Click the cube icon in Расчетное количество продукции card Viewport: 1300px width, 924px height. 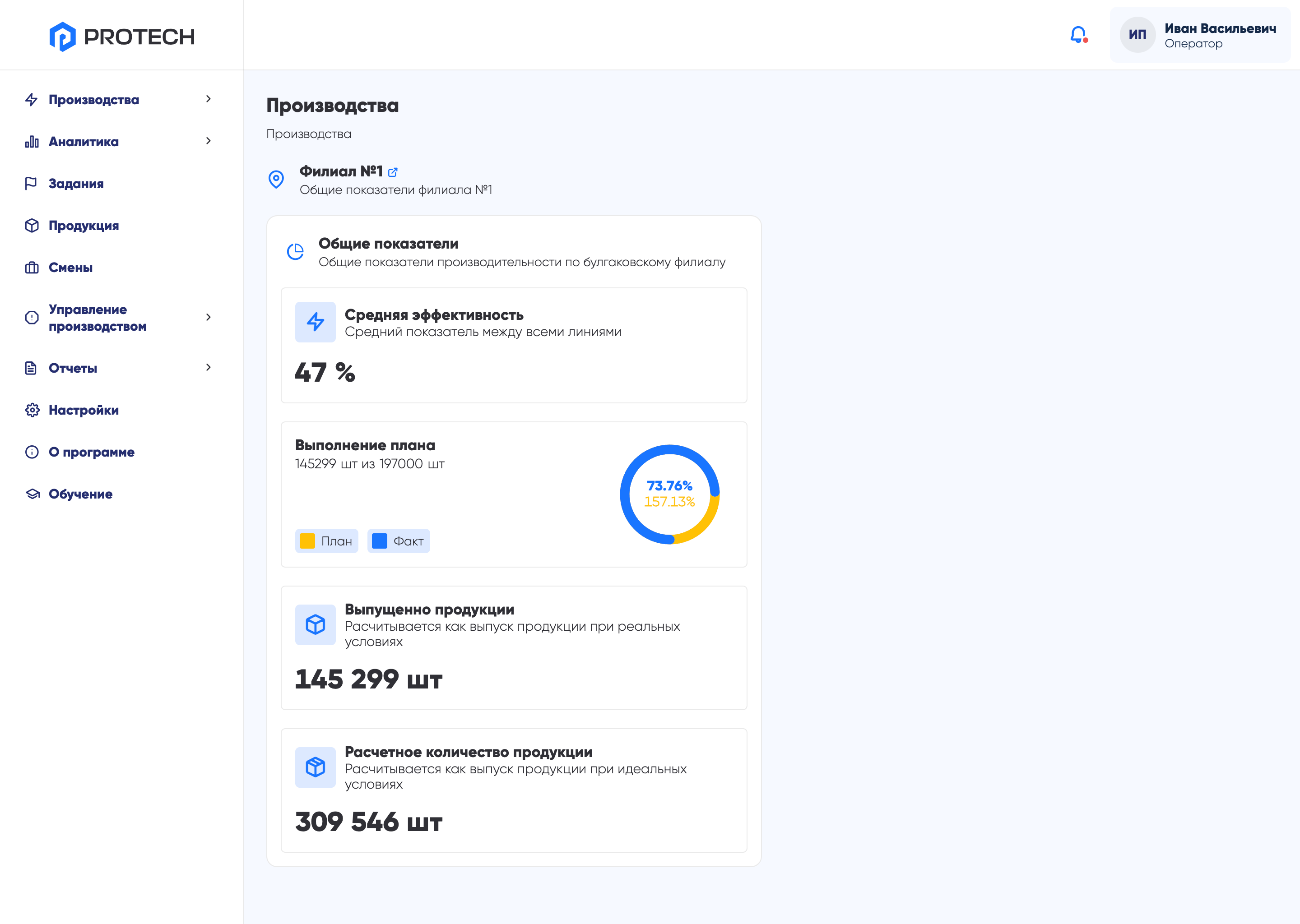pos(316,767)
